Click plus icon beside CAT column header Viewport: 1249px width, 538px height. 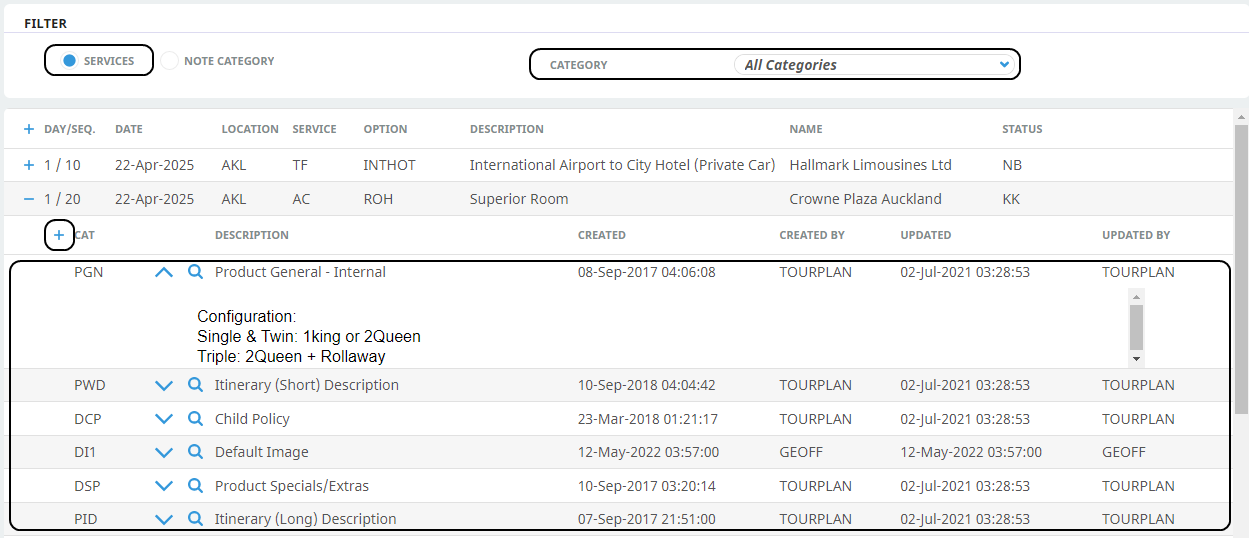click(59, 235)
